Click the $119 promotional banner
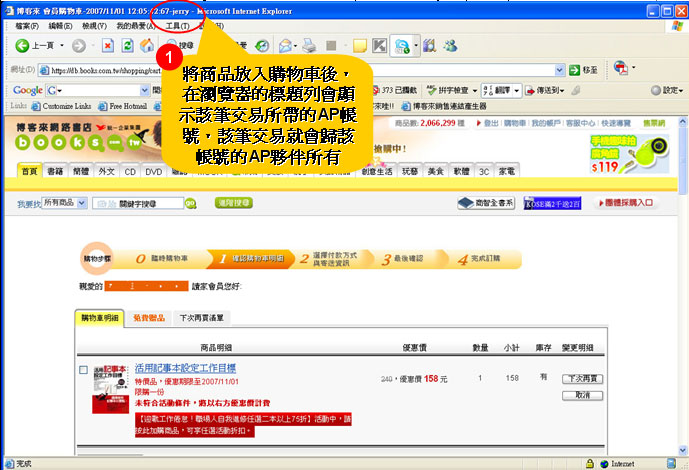This screenshot has height=470, width=689. [x=629, y=154]
